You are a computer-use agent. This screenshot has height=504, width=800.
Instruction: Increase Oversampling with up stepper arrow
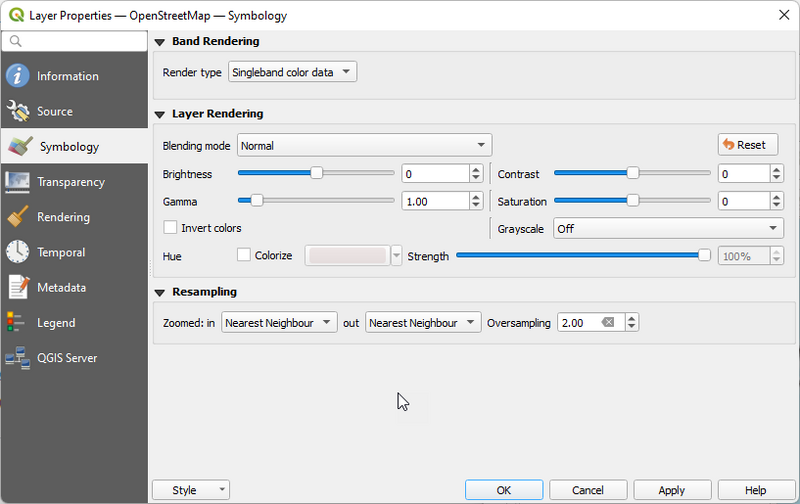[632, 318]
